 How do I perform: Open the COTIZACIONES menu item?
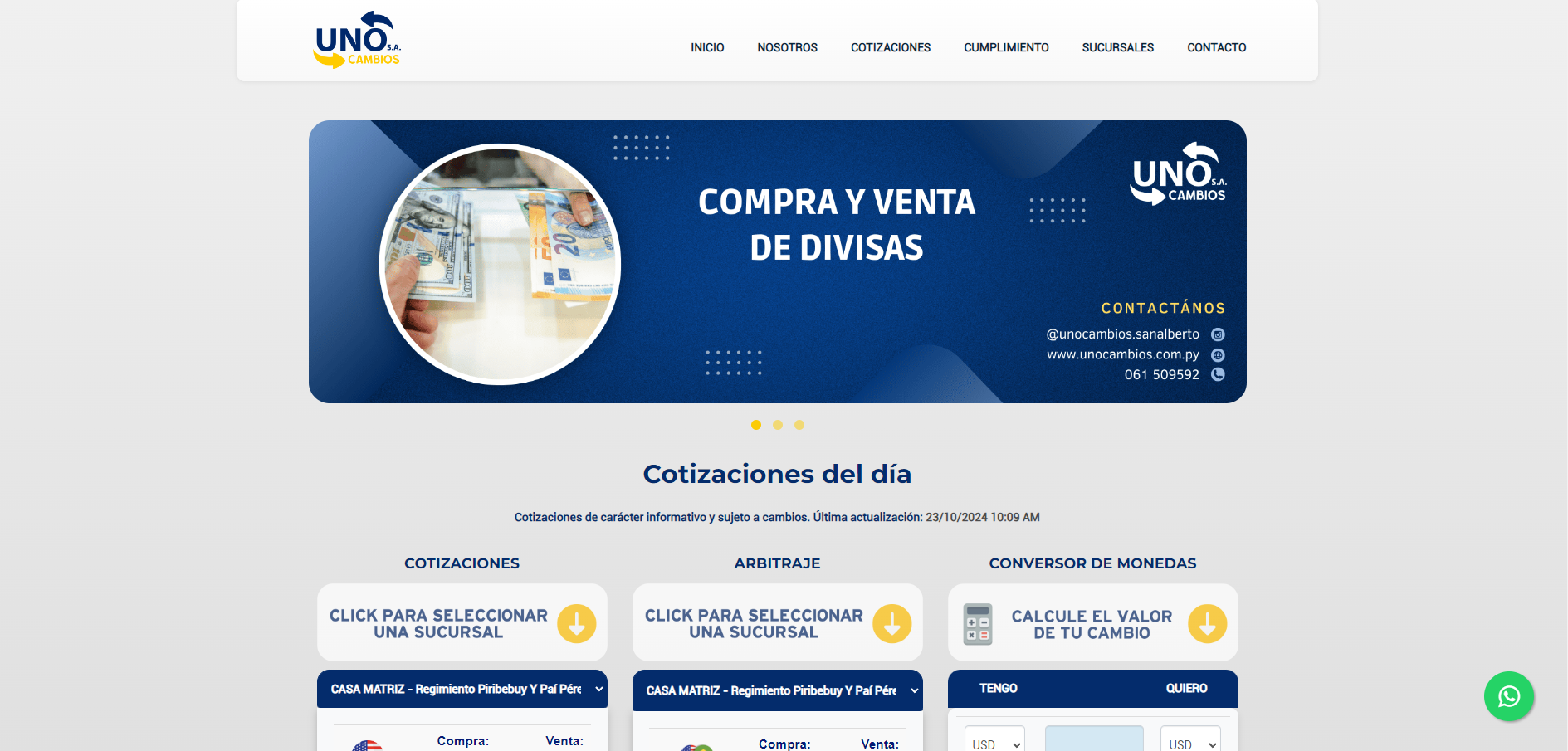891,47
